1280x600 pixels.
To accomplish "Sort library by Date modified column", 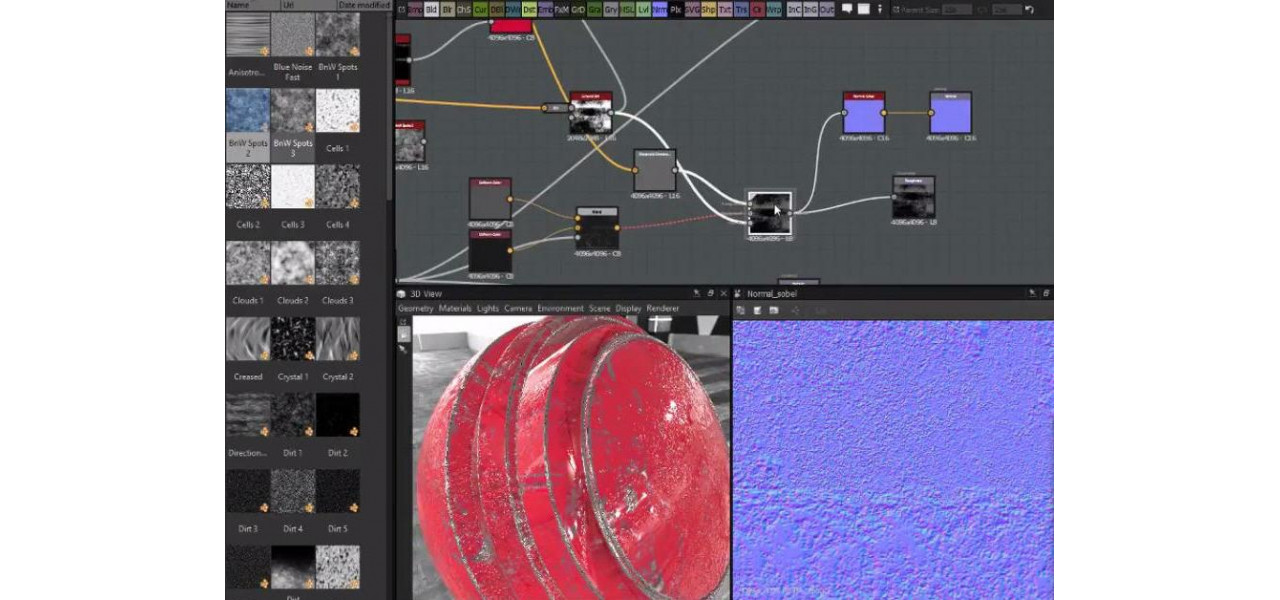I will point(363,5).
